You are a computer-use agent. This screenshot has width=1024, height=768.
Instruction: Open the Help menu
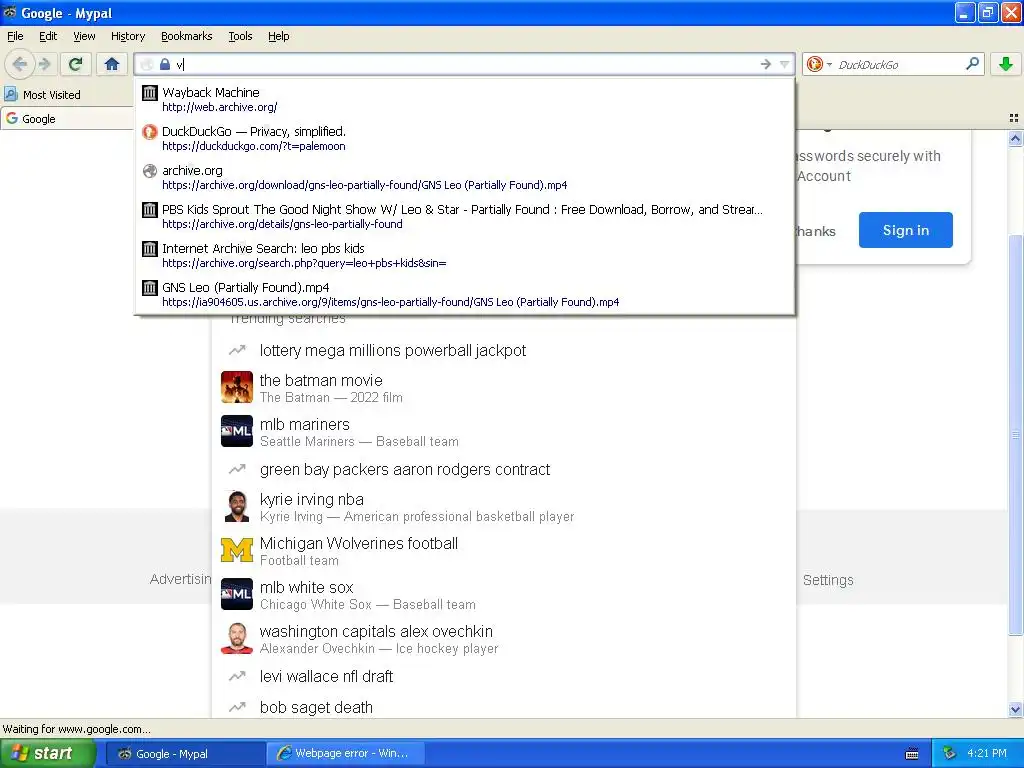(279, 36)
